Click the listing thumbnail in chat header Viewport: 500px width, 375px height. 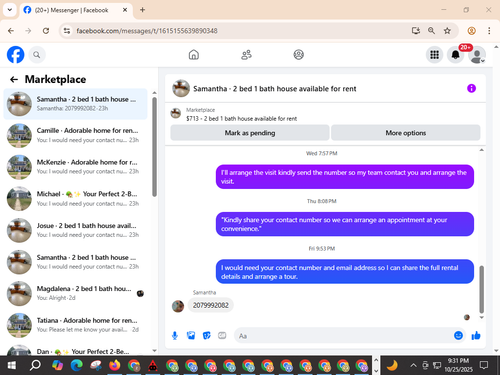tap(181, 88)
